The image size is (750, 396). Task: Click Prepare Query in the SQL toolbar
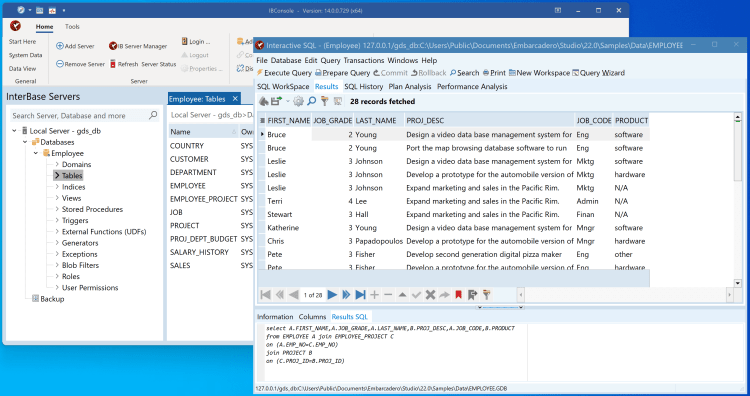342,73
